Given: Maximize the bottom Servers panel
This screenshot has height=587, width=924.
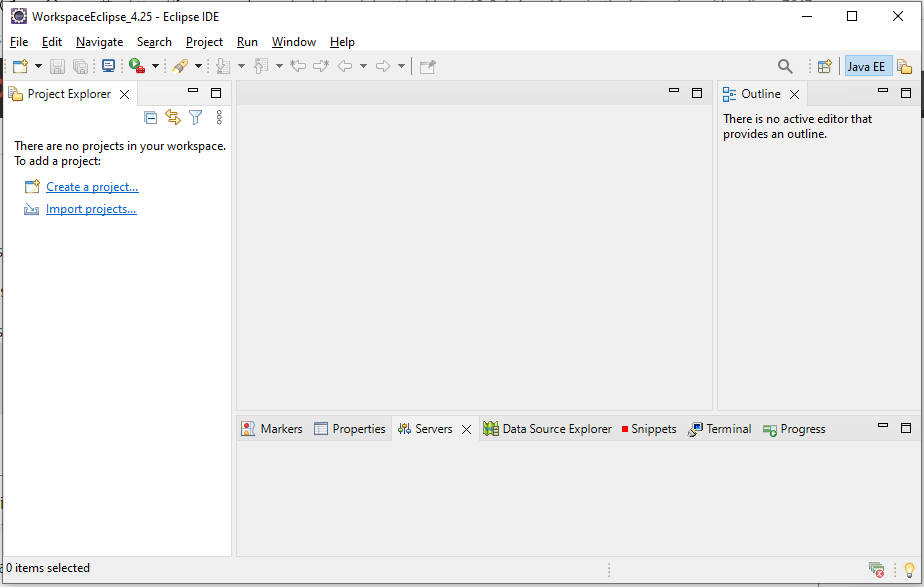Looking at the screenshot, I should 906,428.
